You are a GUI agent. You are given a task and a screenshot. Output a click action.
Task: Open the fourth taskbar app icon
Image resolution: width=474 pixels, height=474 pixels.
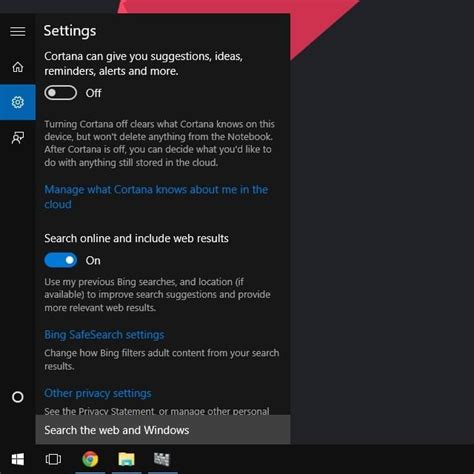point(162,459)
